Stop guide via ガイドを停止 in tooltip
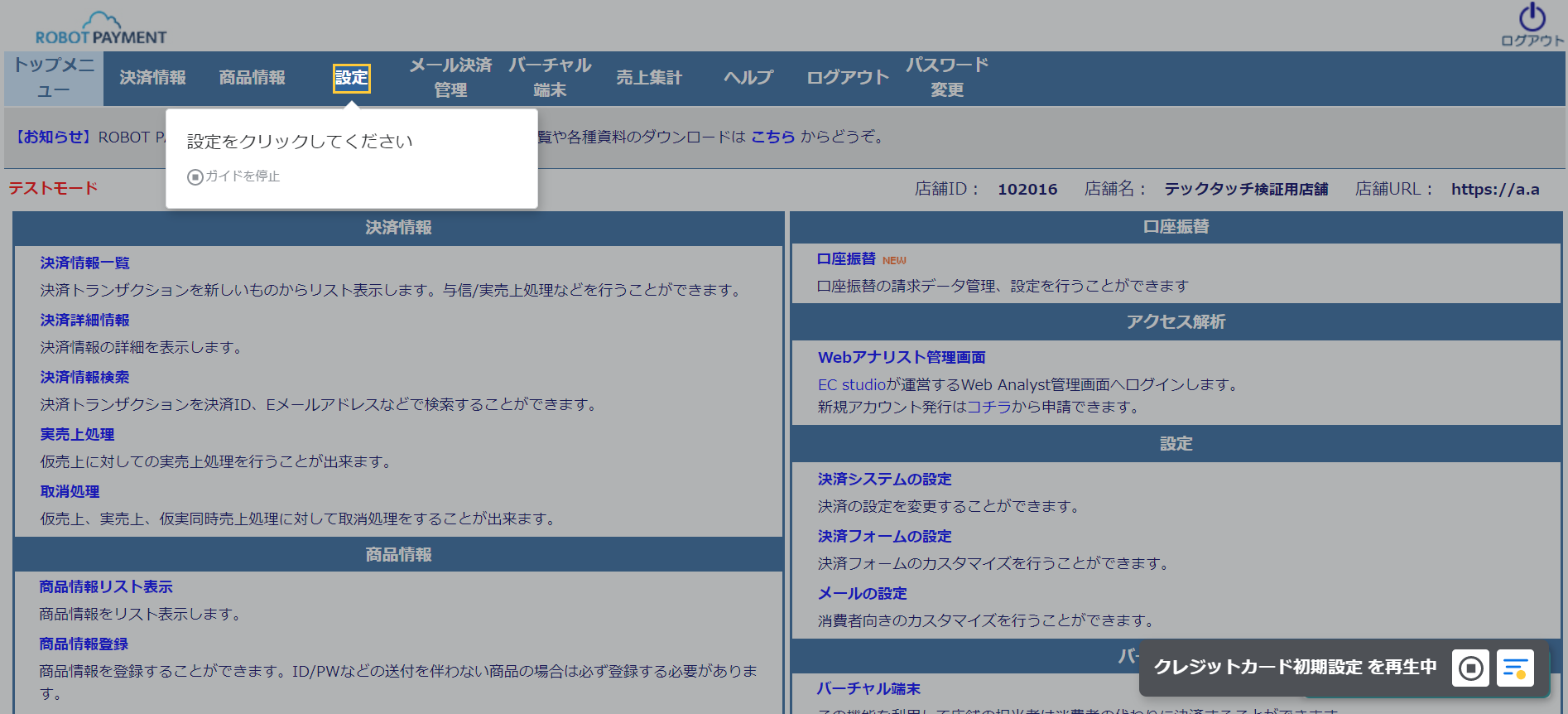1568x714 pixels. point(234,176)
